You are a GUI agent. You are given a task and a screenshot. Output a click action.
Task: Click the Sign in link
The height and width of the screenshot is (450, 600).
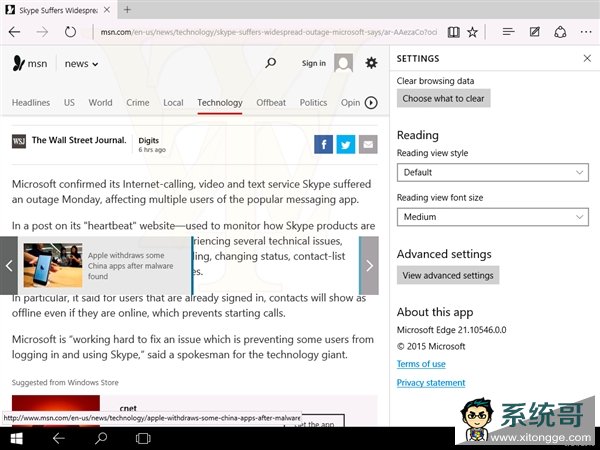314,63
